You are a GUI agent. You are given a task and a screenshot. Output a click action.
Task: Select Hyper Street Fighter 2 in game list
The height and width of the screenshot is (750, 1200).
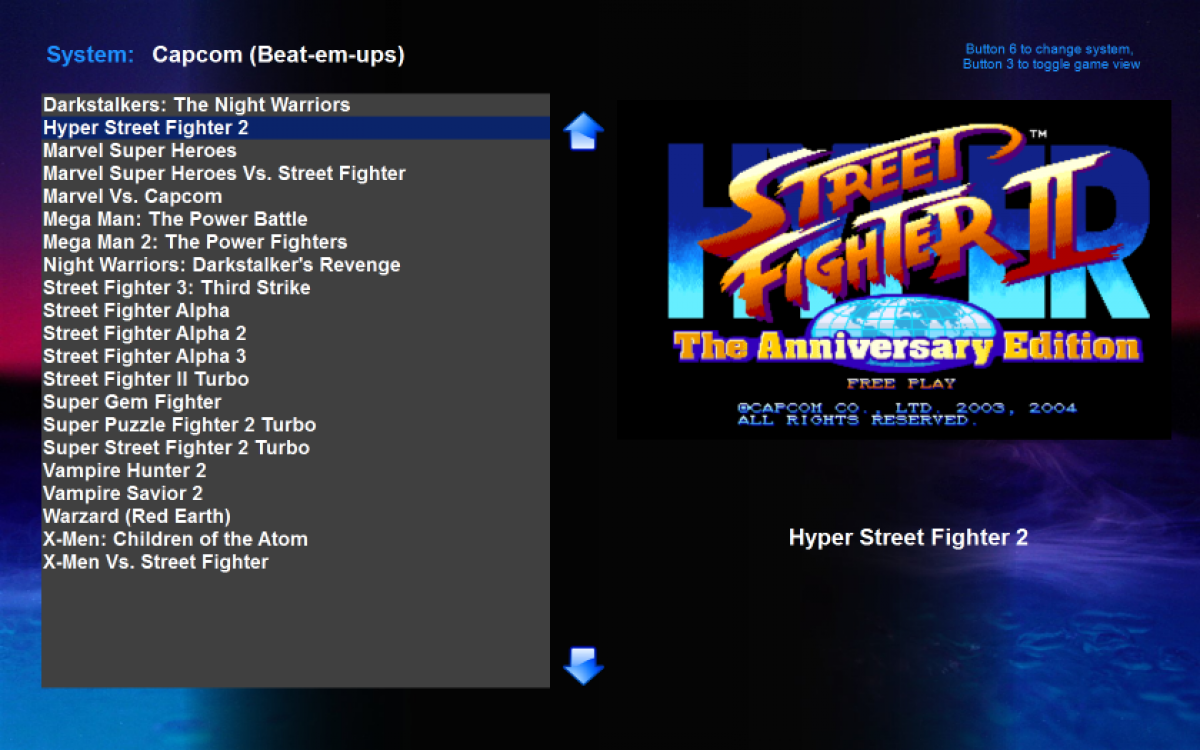point(295,128)
